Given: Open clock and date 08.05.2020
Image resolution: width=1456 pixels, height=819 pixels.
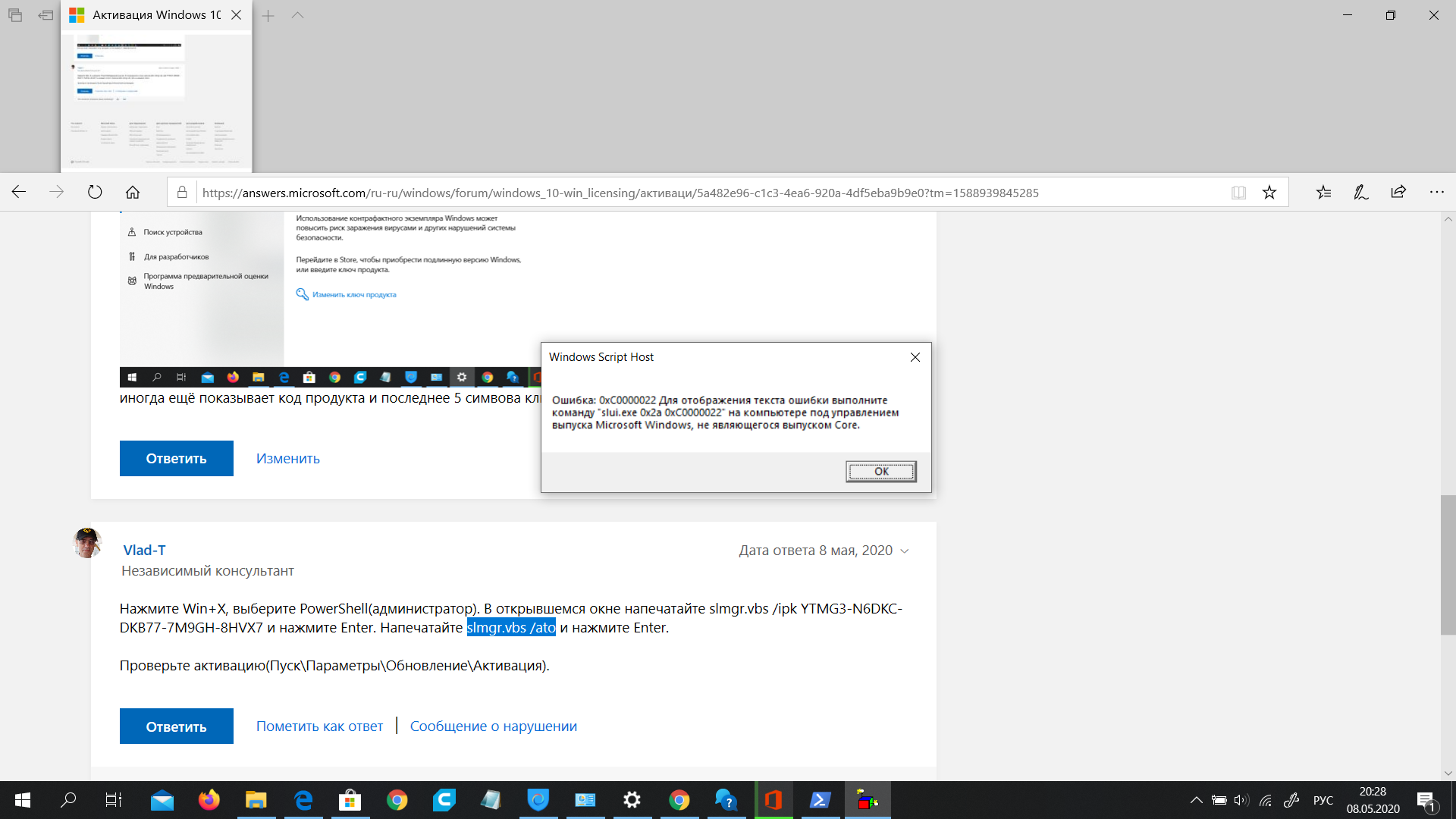Looking at the screenshot, I should (x=1373, y=800).
